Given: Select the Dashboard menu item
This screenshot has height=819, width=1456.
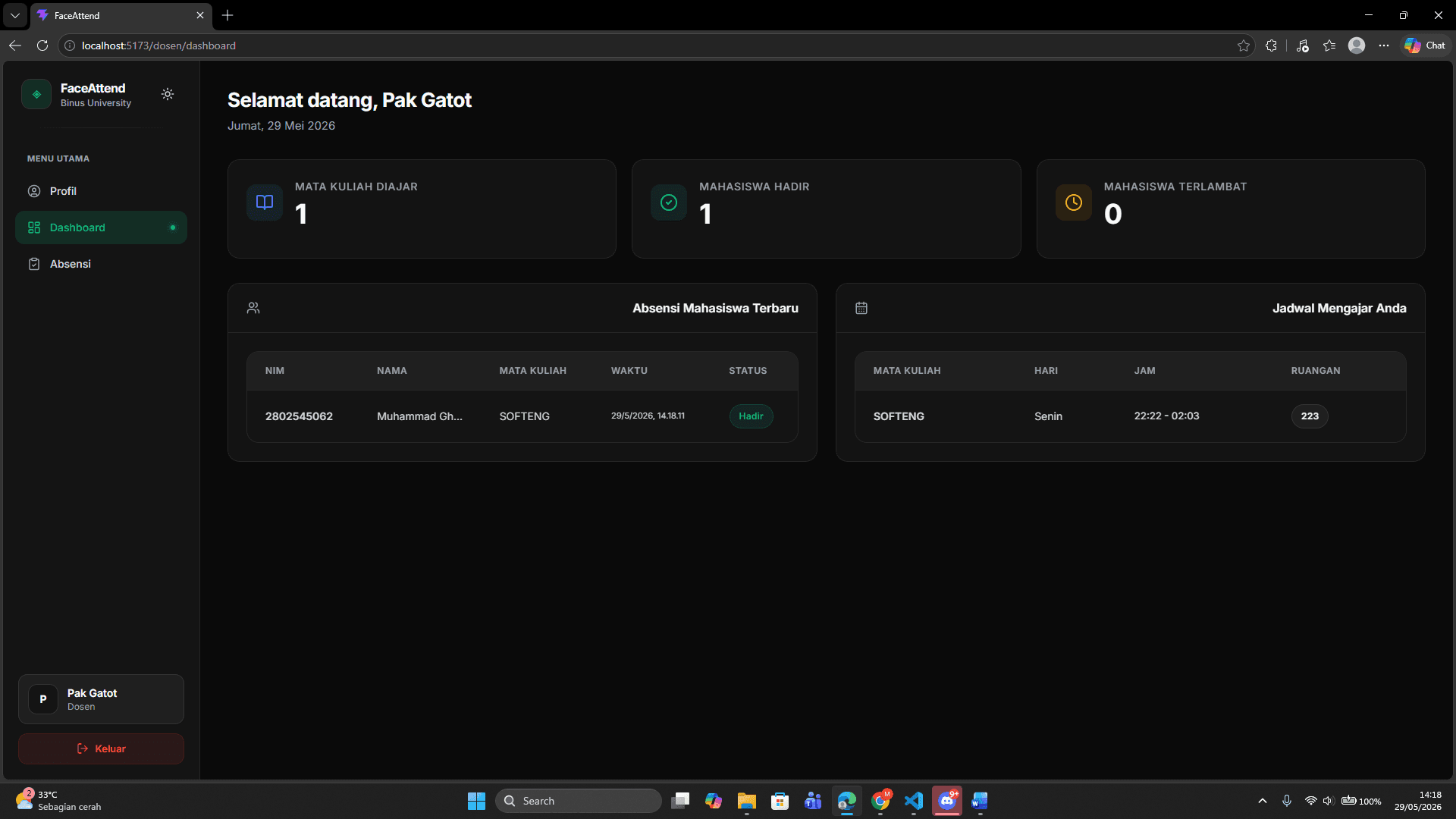Looking at the screenshot, I should tap(101, 227).
